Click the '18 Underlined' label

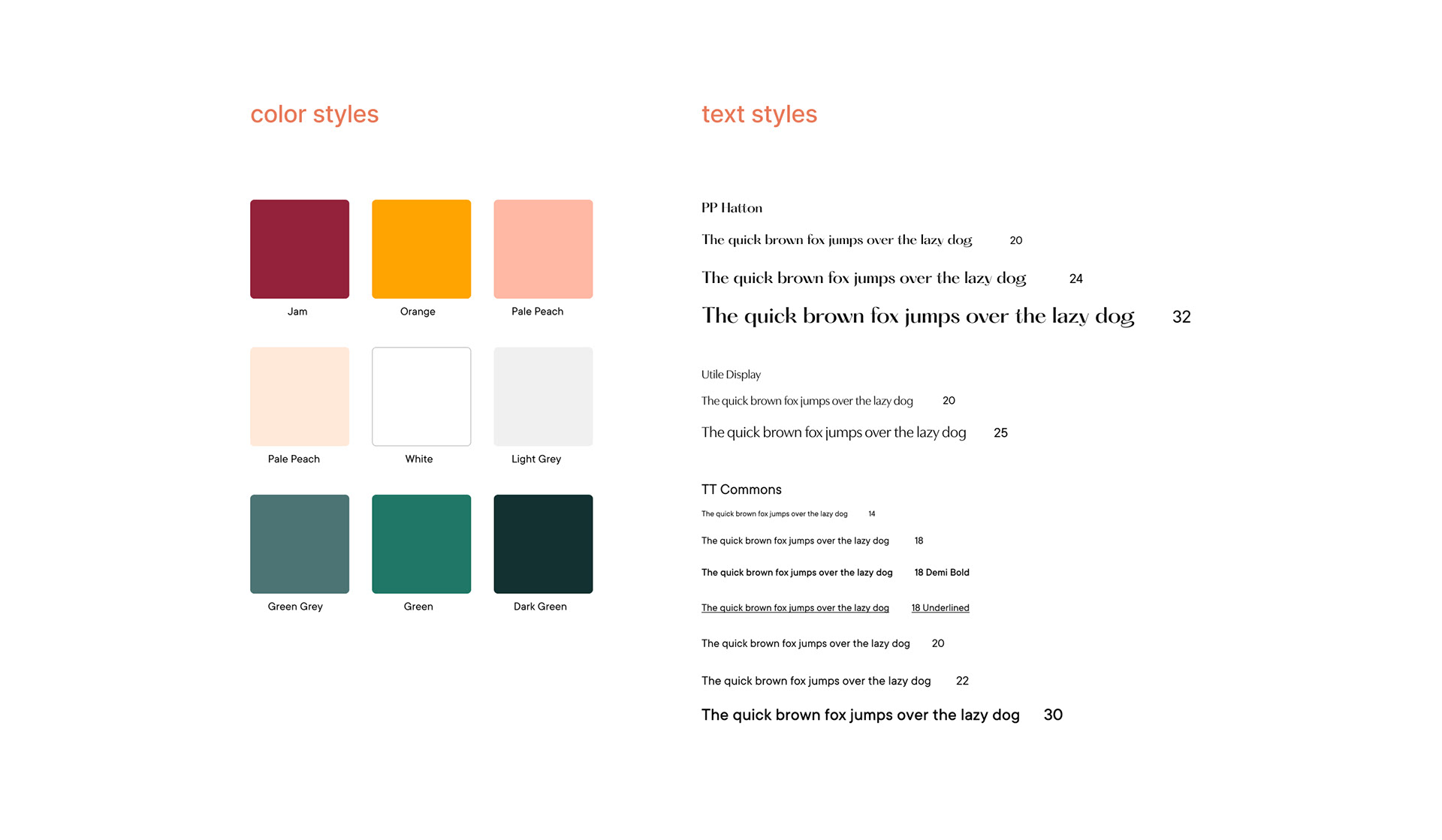(x=940, y=608)
